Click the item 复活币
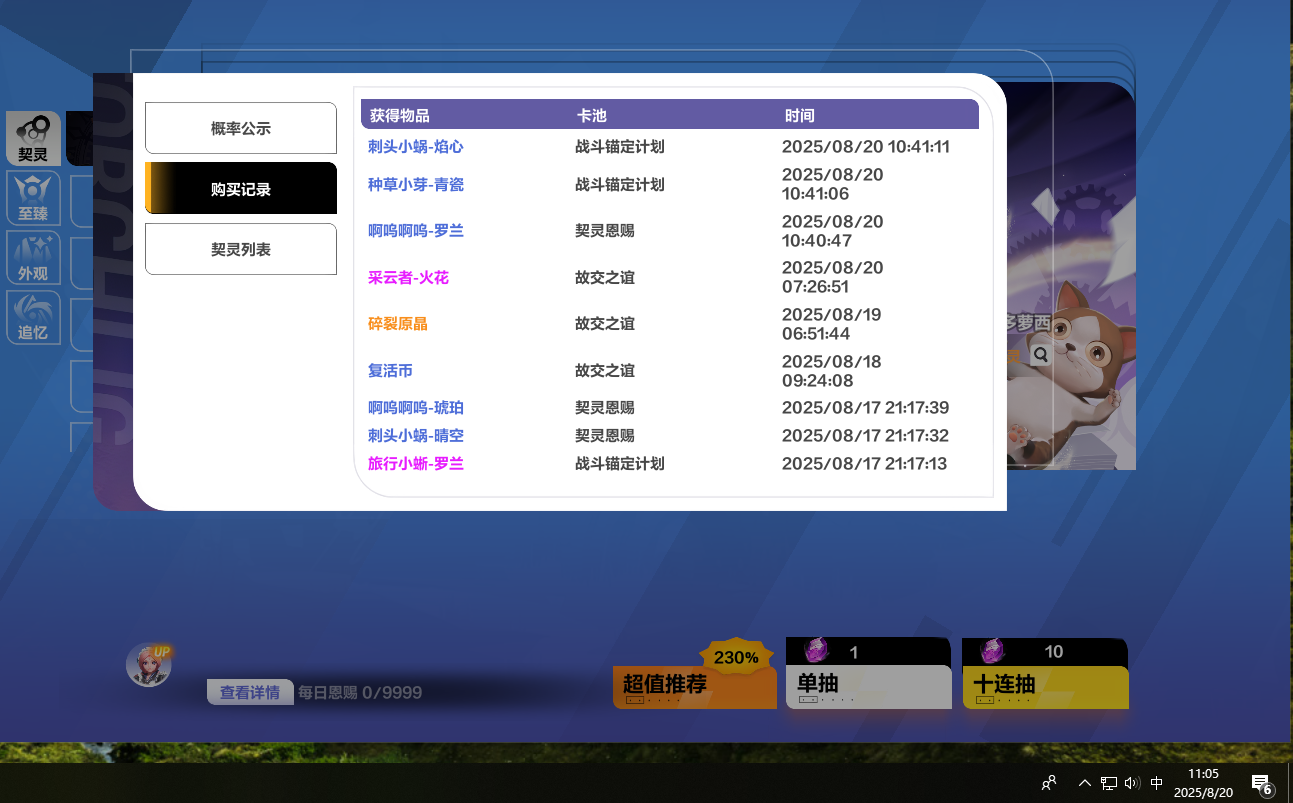This screenshot has width=1293, height=803. click(390, 371)
